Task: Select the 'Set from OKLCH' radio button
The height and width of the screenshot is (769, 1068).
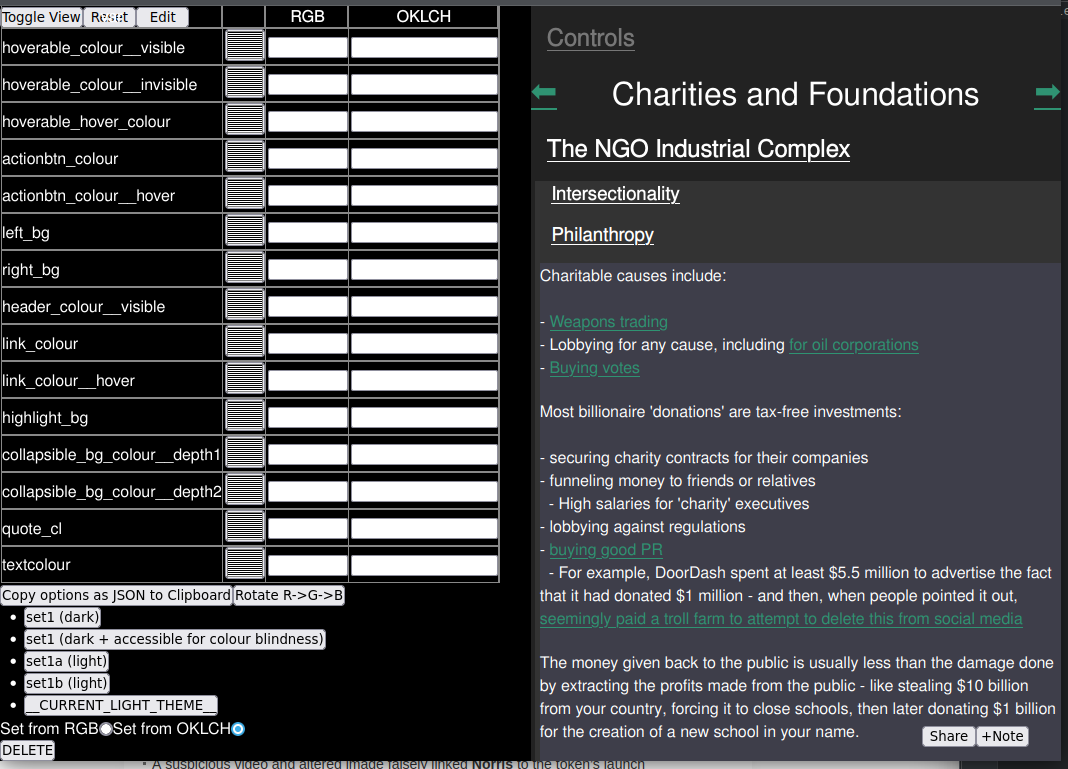Action: click(238, 729)
